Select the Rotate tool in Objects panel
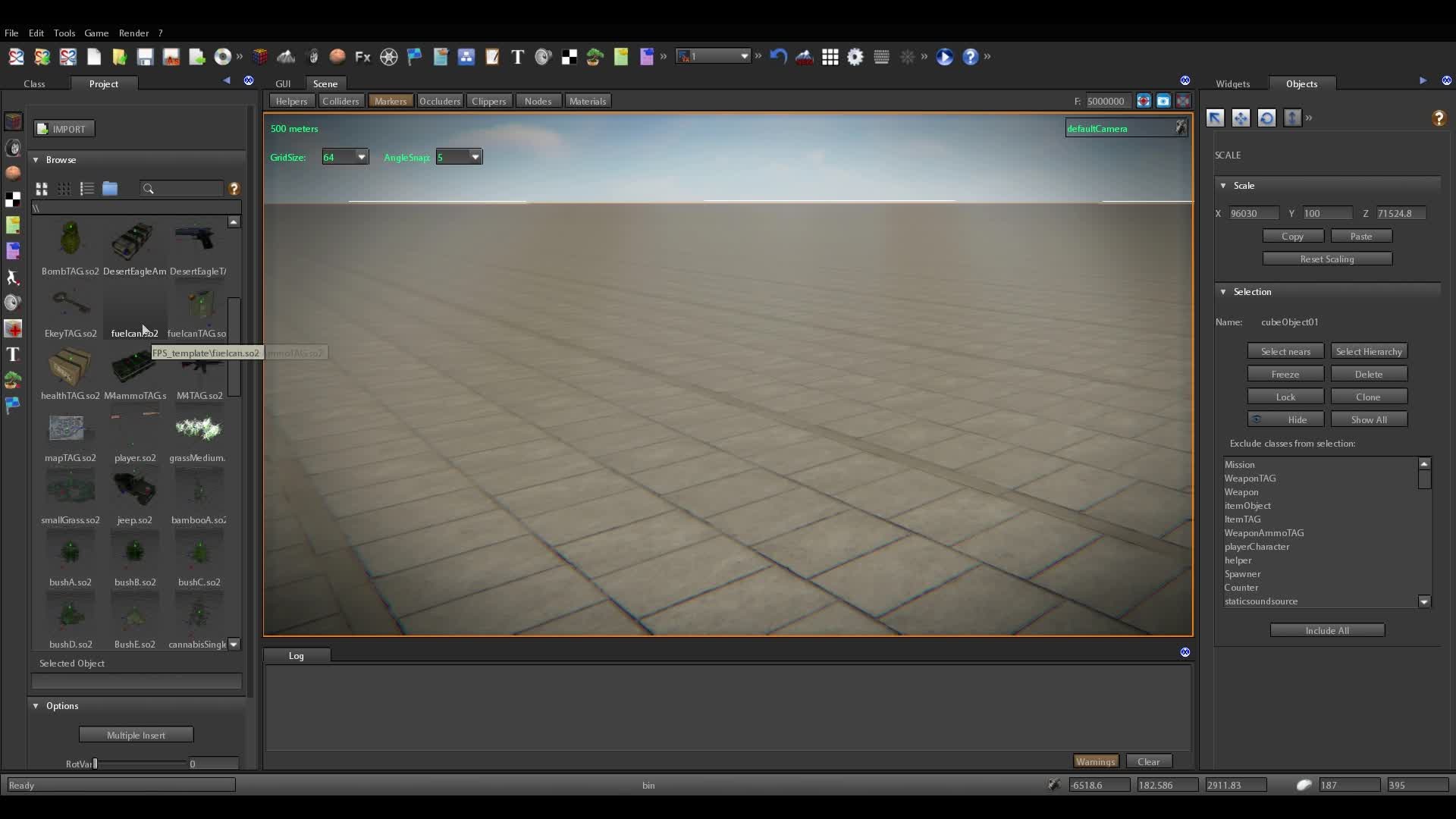 click(1266, 118)
